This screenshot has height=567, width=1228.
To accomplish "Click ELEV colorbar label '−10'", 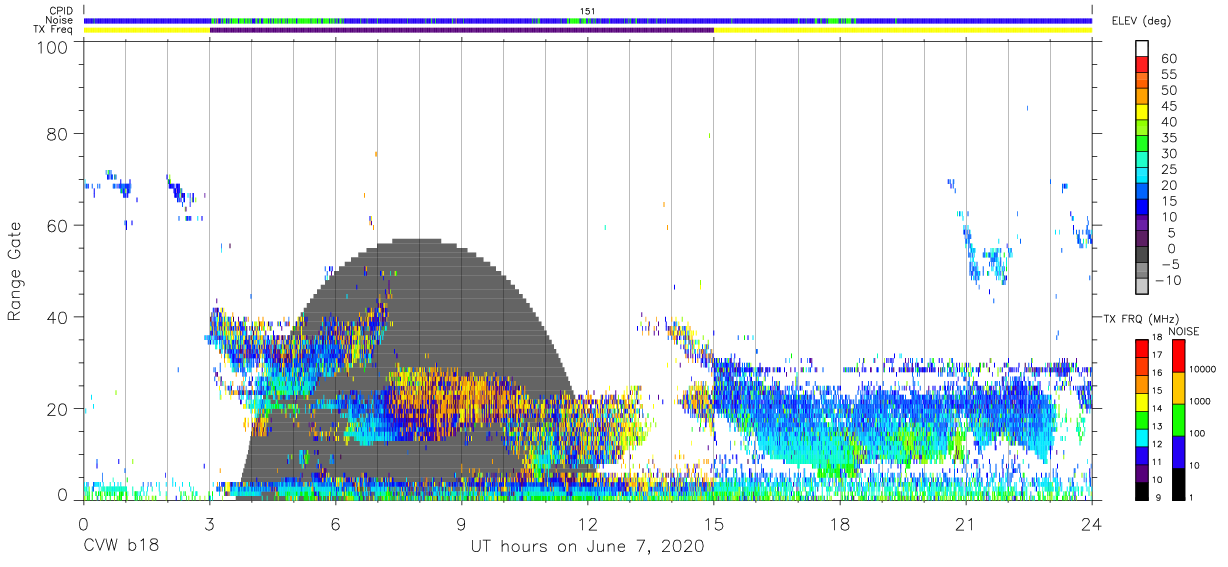I will pos(1166,280).
